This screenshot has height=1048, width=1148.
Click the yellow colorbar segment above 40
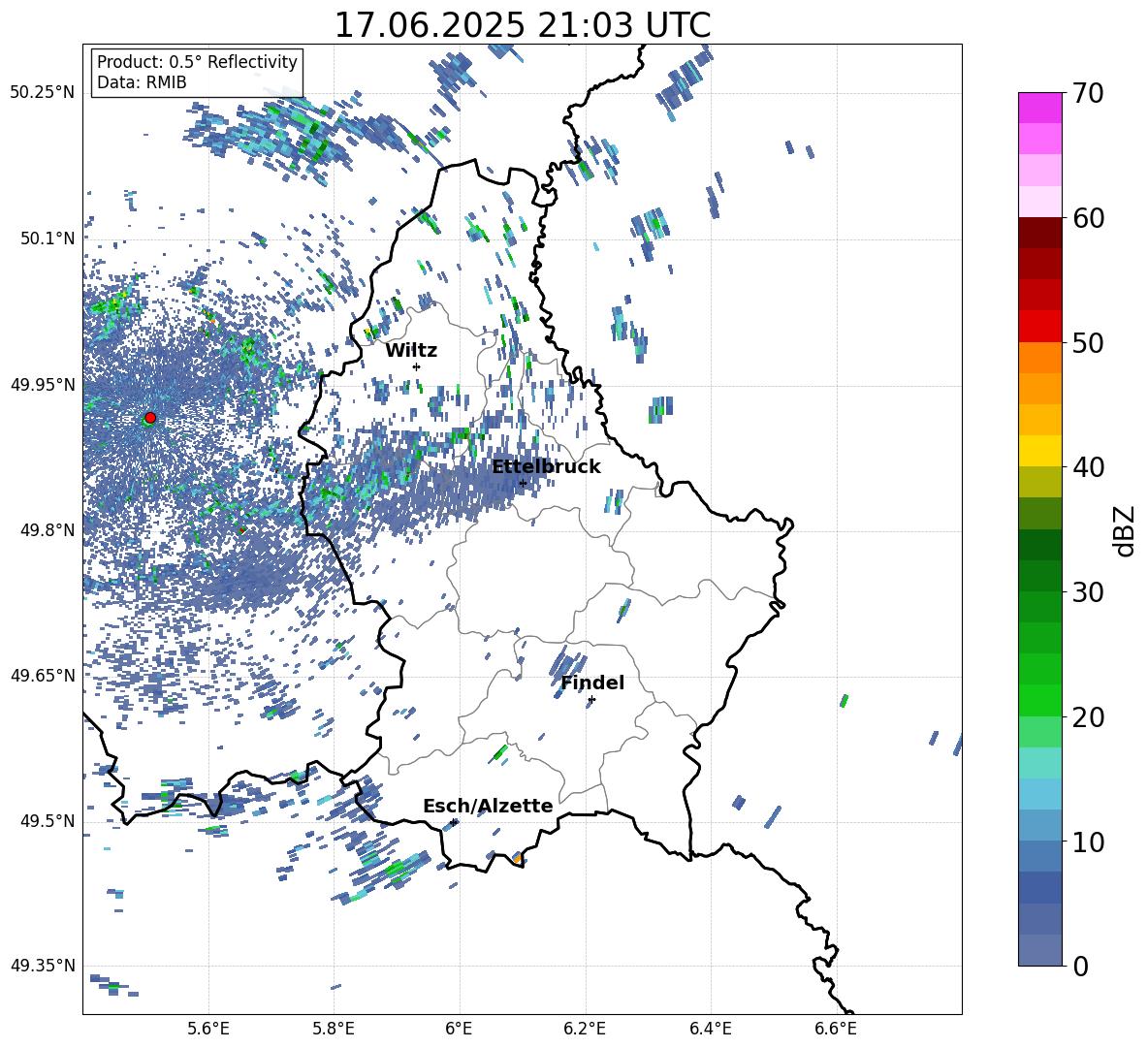1040,451
